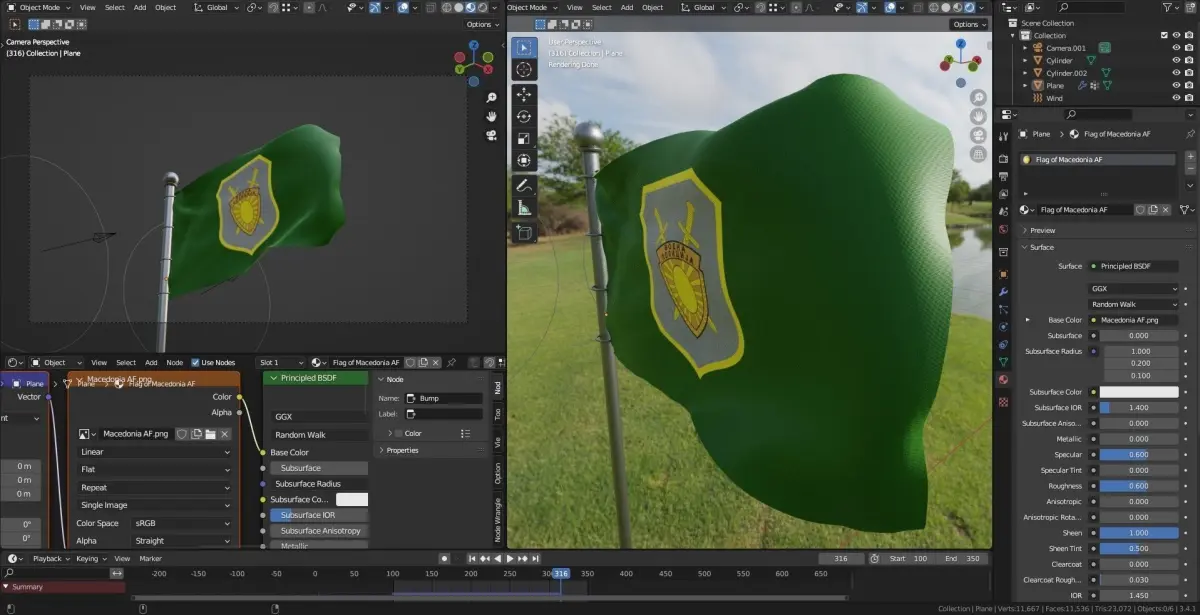1200x615 pixels.
Task: Select the Move tool in right viewport toolbar
Action: [524, 94]
